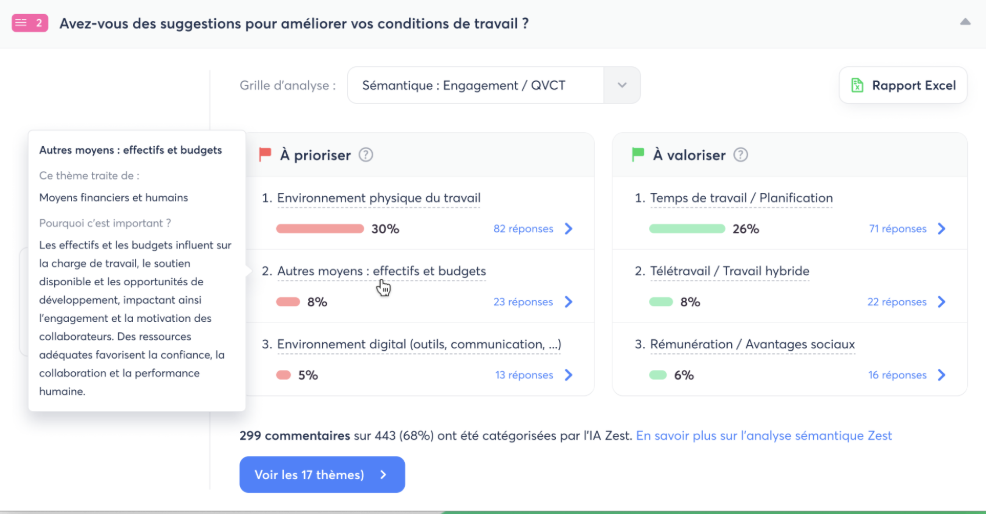Click the green À valoriser flag icon

pos(637,155)
